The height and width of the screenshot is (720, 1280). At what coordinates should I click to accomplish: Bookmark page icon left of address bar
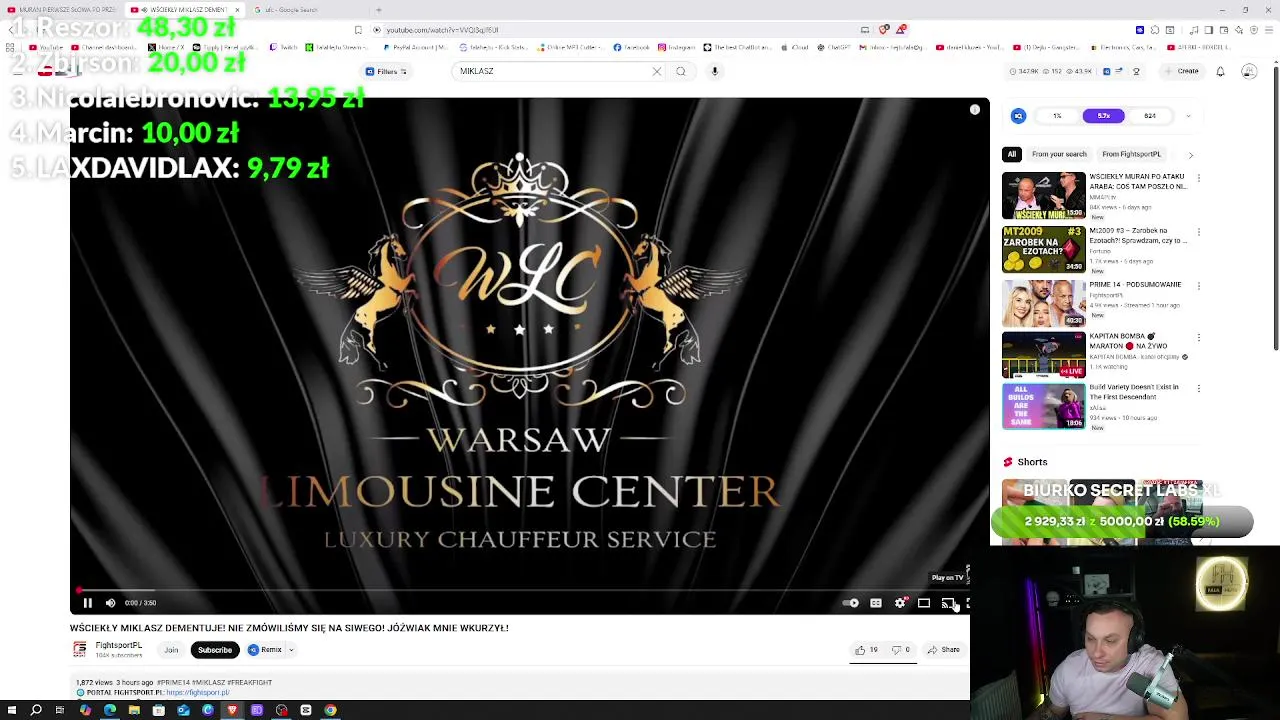pos(358,30)
